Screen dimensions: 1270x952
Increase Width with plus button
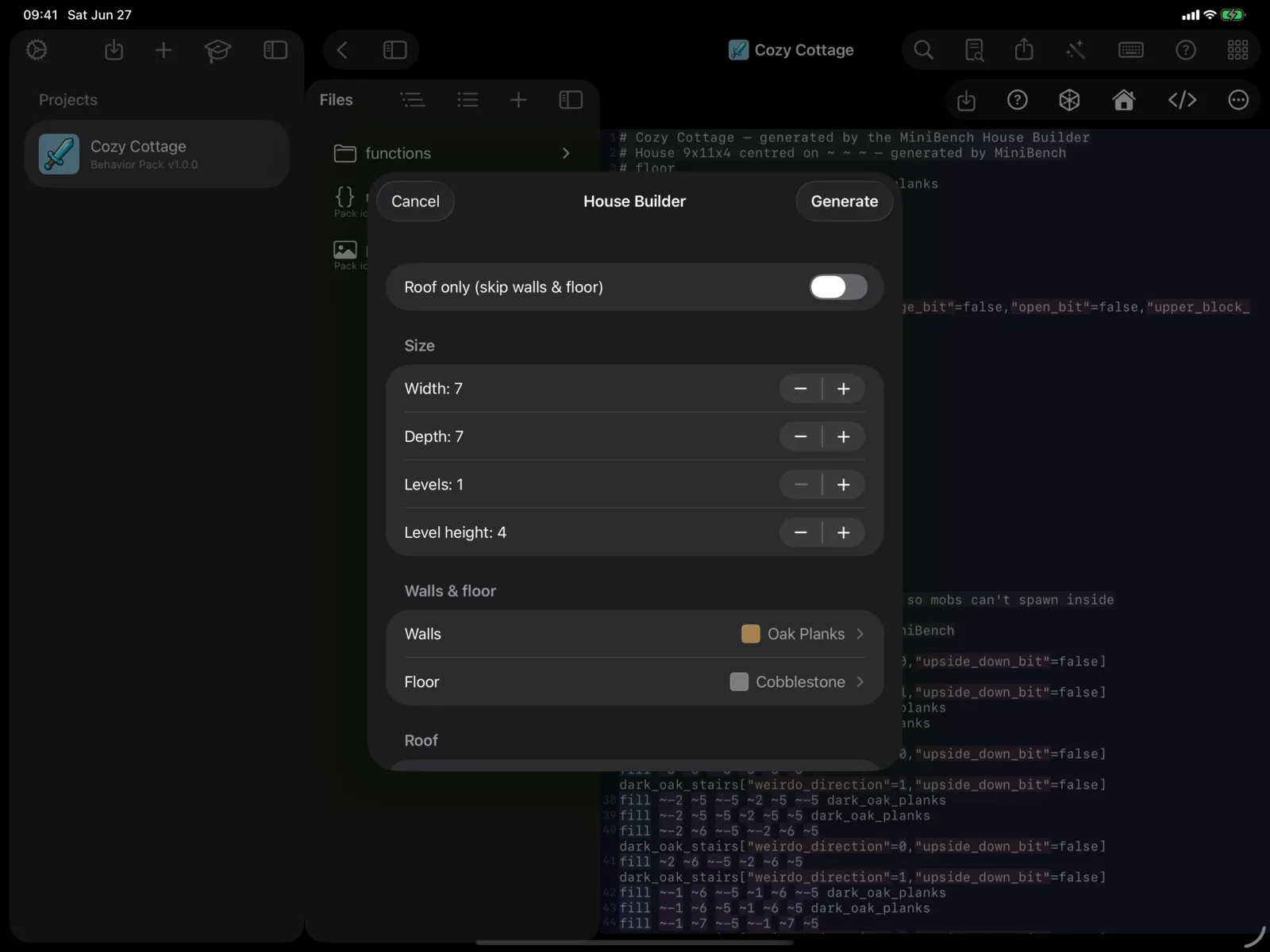click(844, 389)
